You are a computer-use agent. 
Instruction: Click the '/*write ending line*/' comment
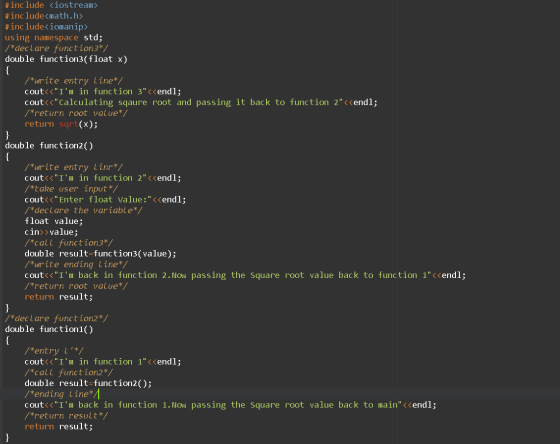pos(76,264)
